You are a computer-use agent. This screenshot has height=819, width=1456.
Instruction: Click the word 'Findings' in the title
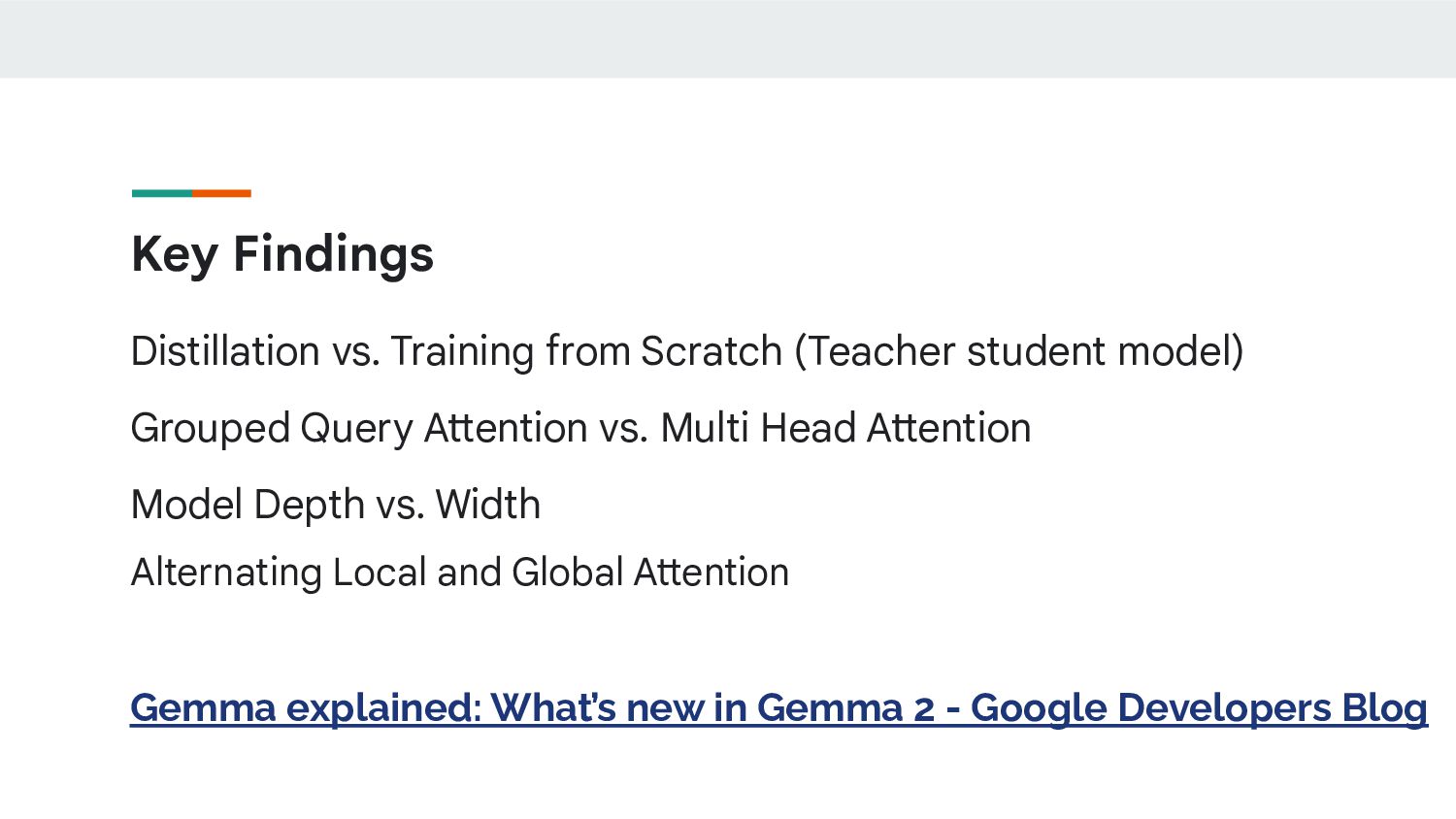pos(333,255)
